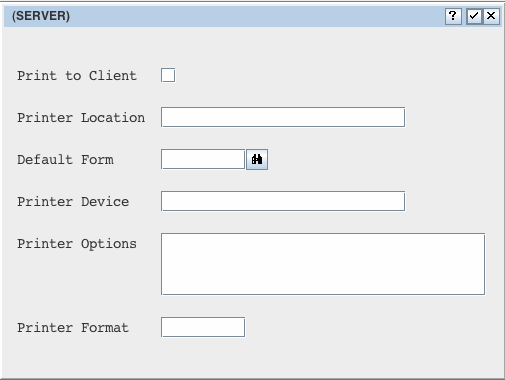Image resolution: width=505 pixels, height=380 pixels.
Task: Click the (SERVER) title text
Action: [x=41, y=16]
